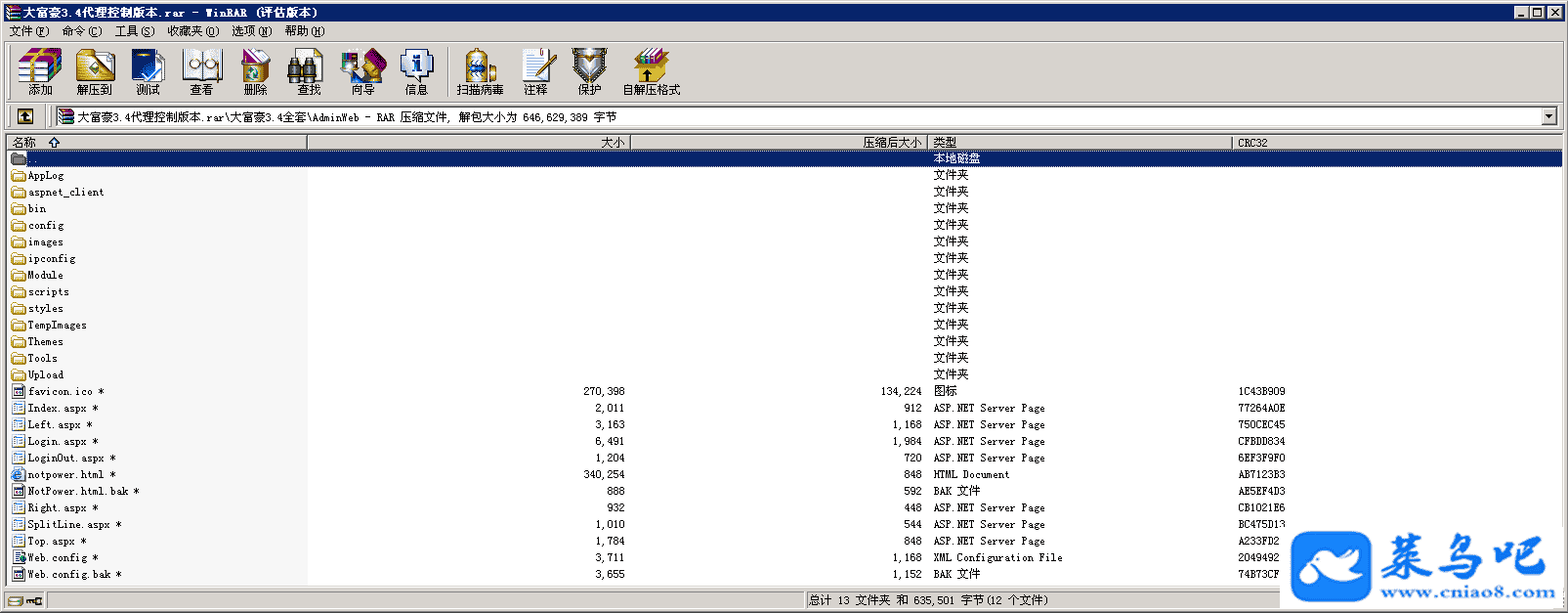Click the 查看 (View) toolbar icon

[x=202, y=71]
